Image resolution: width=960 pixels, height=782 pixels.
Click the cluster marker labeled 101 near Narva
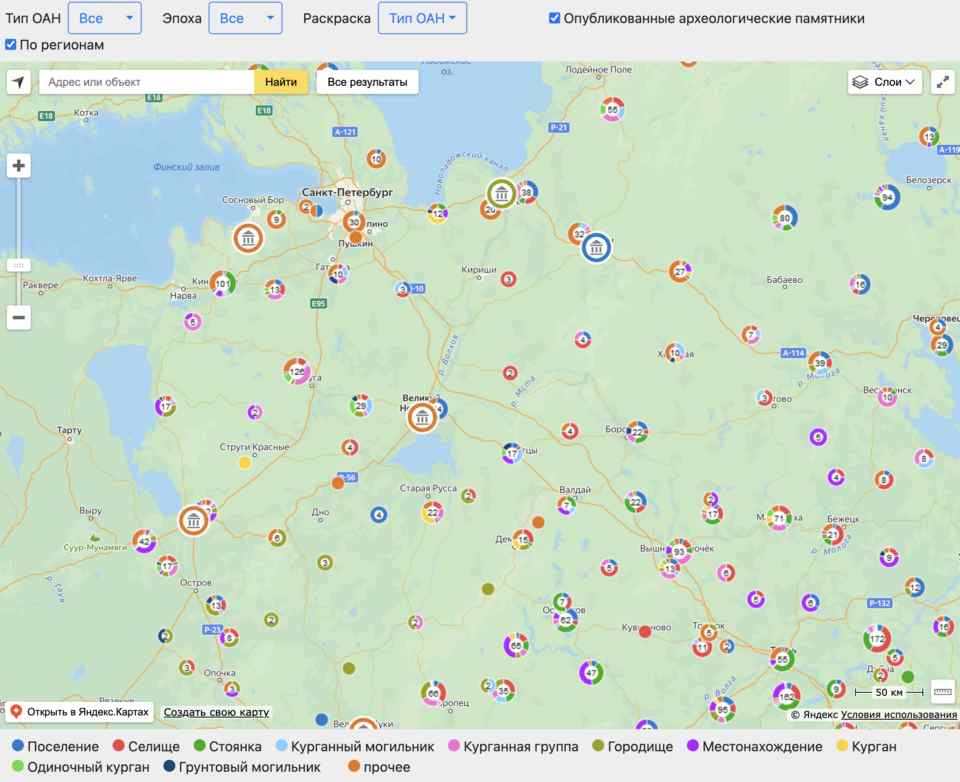click(x=222, y=284)
